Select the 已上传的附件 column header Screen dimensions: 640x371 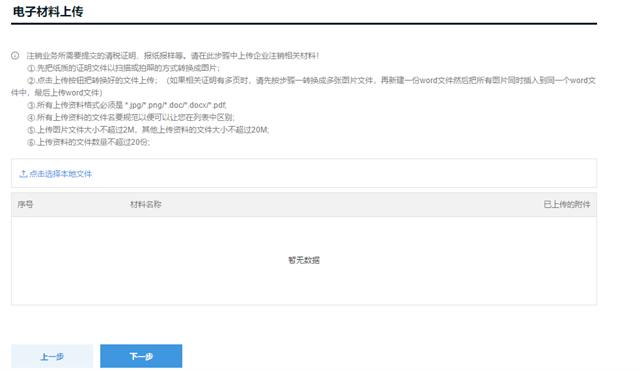pyautogui.click(x=567, y=204)
